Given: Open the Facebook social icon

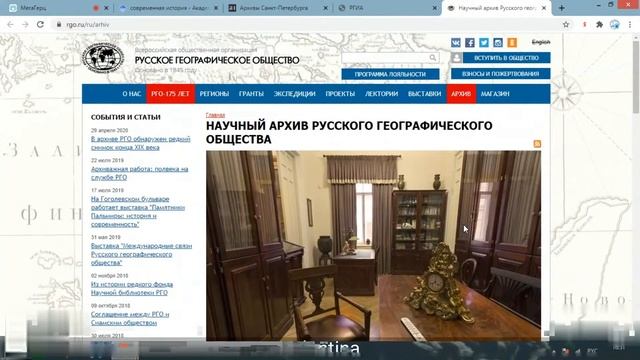Looking at the screenshot, I should coord(470,42).
